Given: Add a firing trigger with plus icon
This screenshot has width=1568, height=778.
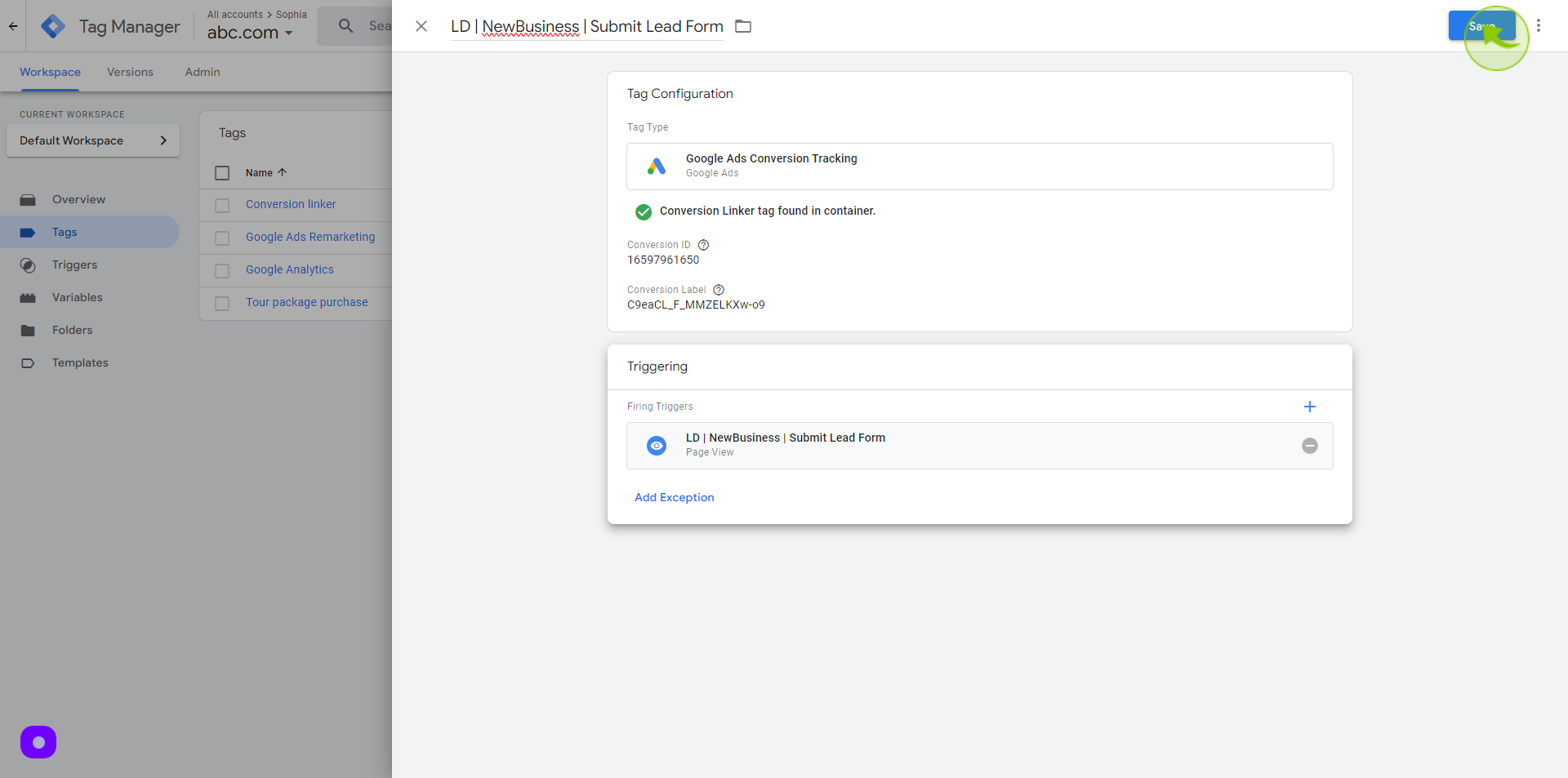Looking at the screenshot, I should [x=1310, y=407].
